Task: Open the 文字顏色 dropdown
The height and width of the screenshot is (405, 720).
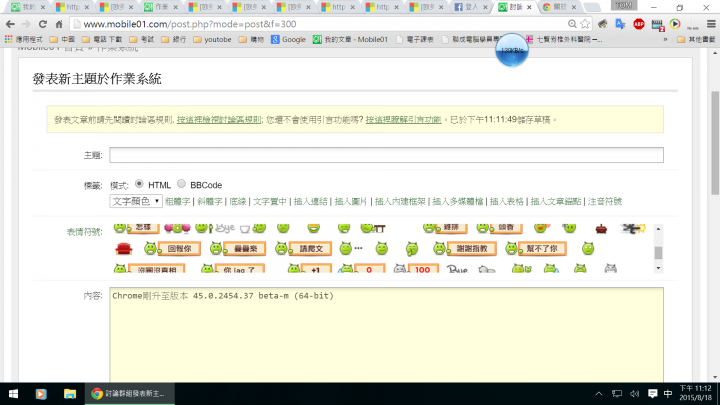Action: click(x=136, y=201)
